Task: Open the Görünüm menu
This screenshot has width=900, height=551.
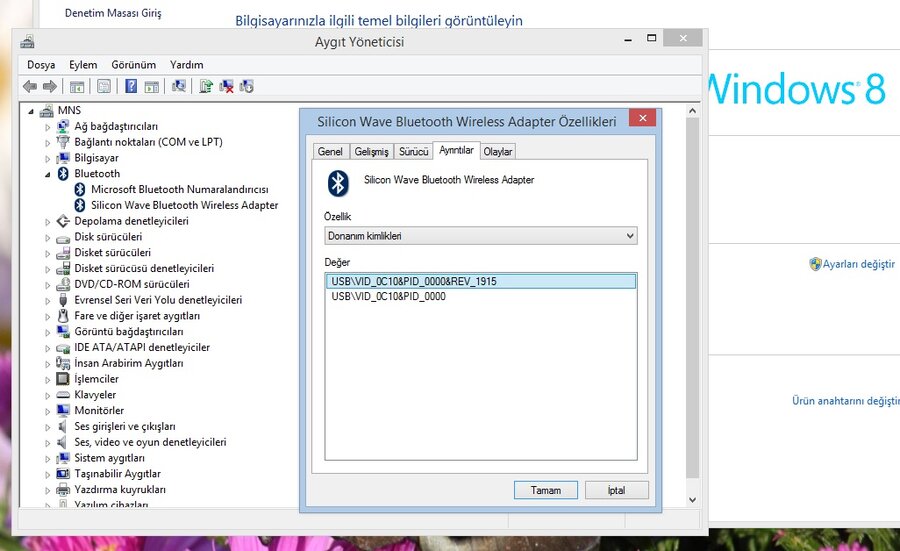Action: (x=134, y=65)
